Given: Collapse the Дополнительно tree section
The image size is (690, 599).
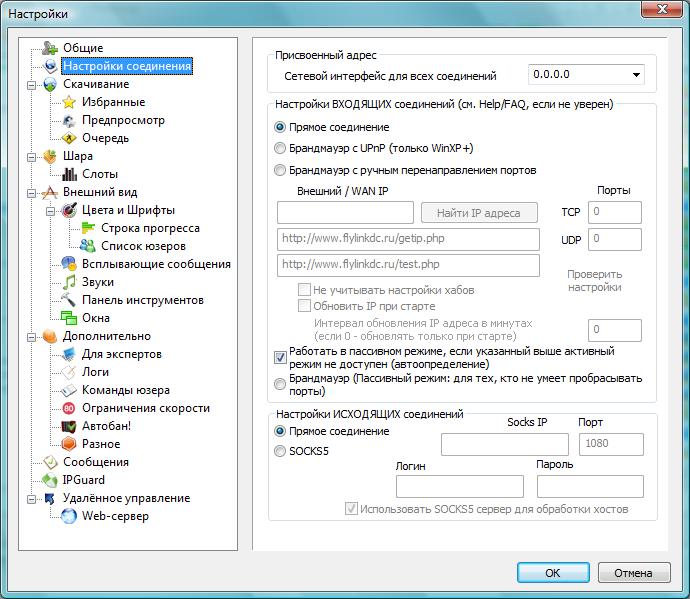Looking at the screenshot, I should (x=34, y=336).
